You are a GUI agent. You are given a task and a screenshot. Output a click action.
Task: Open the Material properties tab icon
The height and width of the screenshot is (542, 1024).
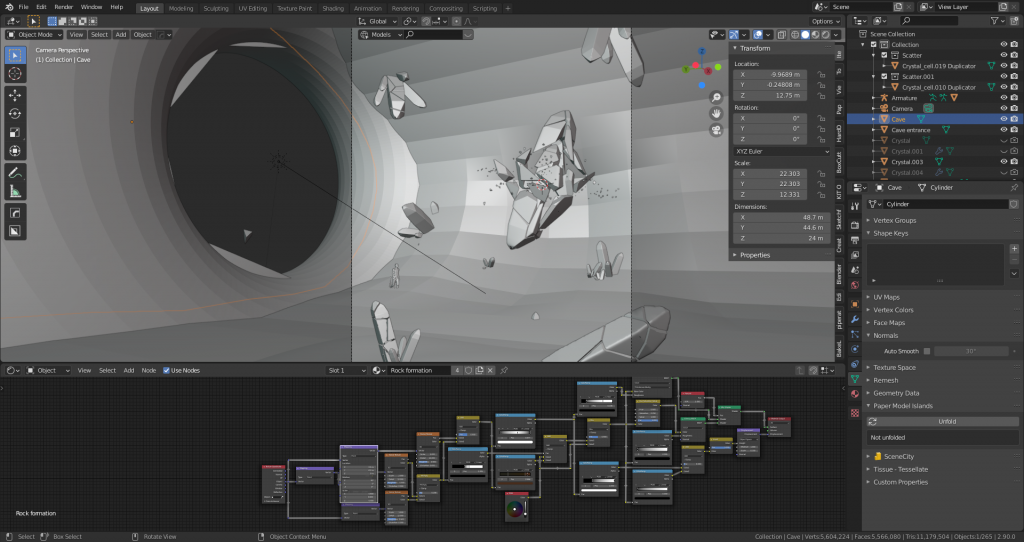(855, 394)
